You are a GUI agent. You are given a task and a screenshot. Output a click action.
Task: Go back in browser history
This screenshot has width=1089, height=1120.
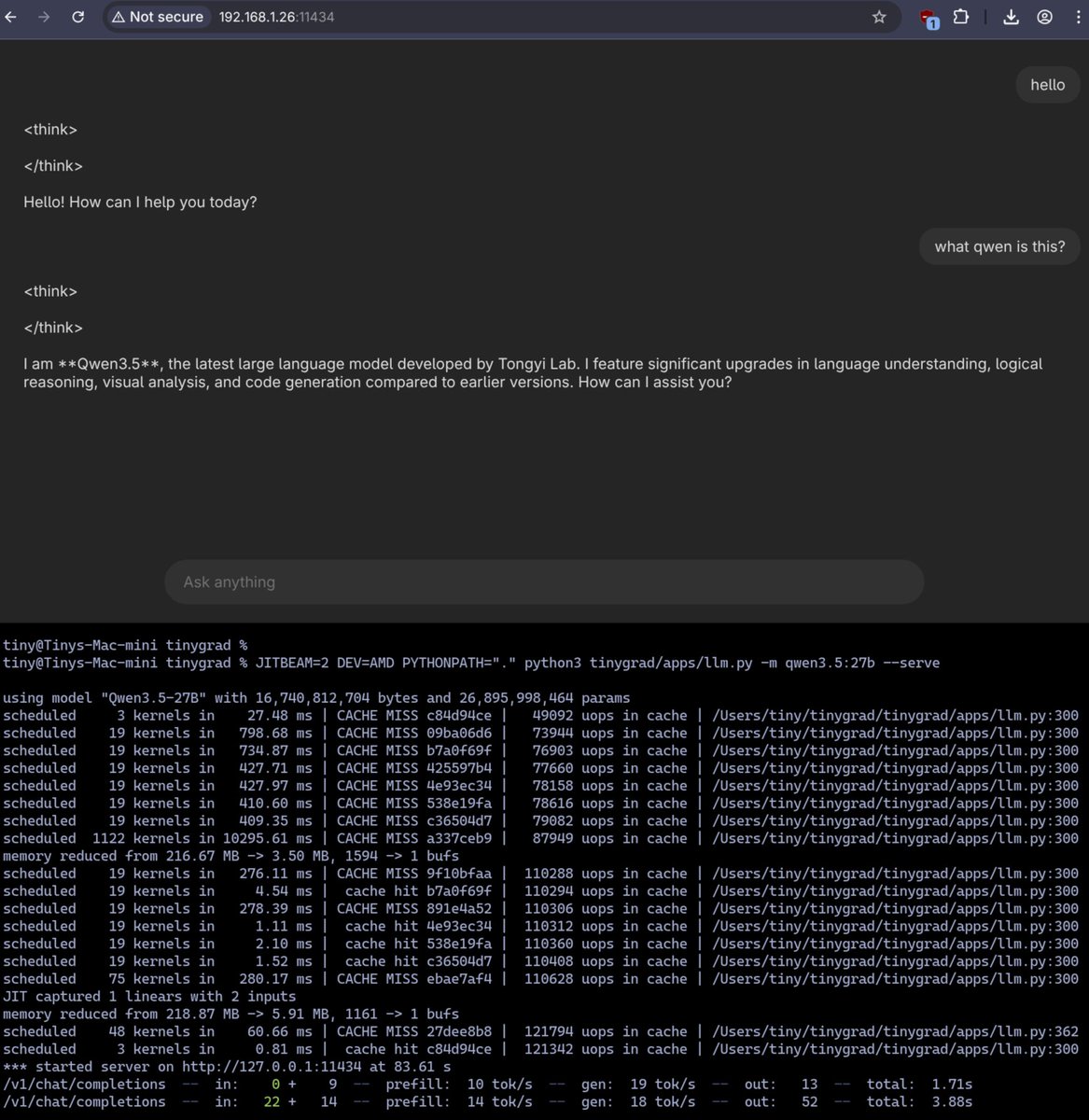(x=10, y=17)
